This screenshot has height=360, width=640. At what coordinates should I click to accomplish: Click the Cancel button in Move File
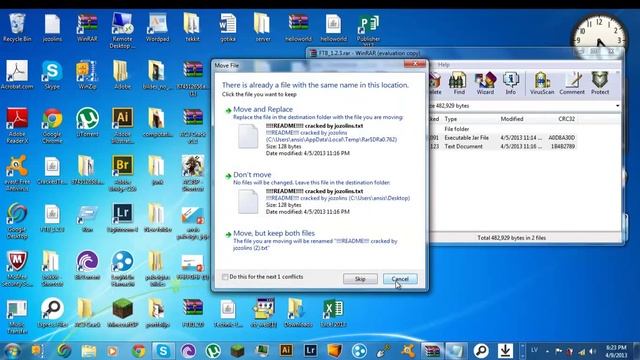pyautogui.click(x=400, y=279)
